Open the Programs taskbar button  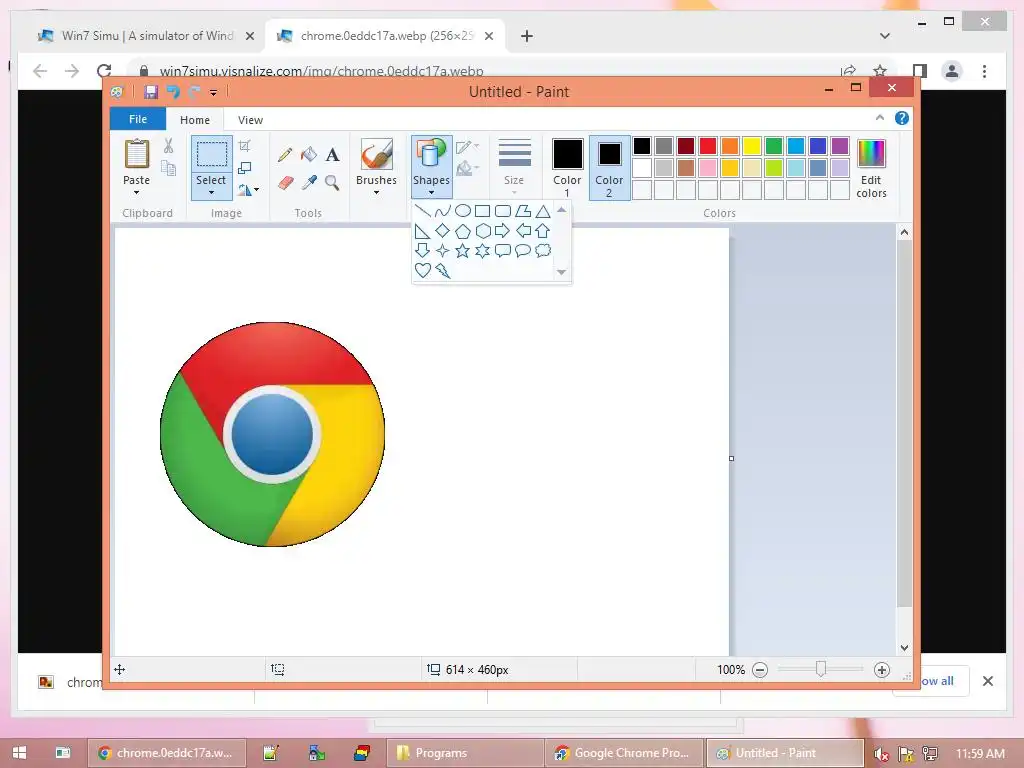(465, 753)
